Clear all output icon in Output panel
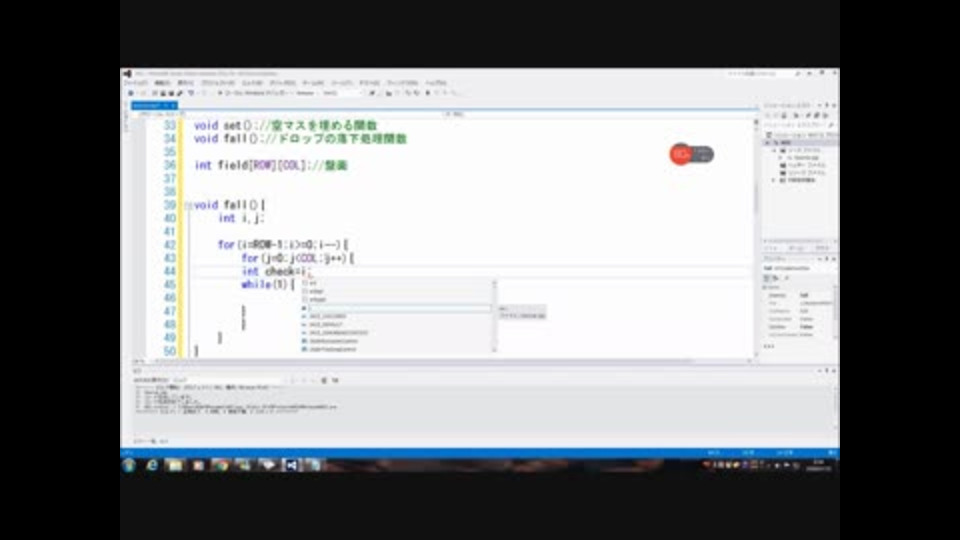The height and width of the screenshot is (540, 960). [324, 380]
